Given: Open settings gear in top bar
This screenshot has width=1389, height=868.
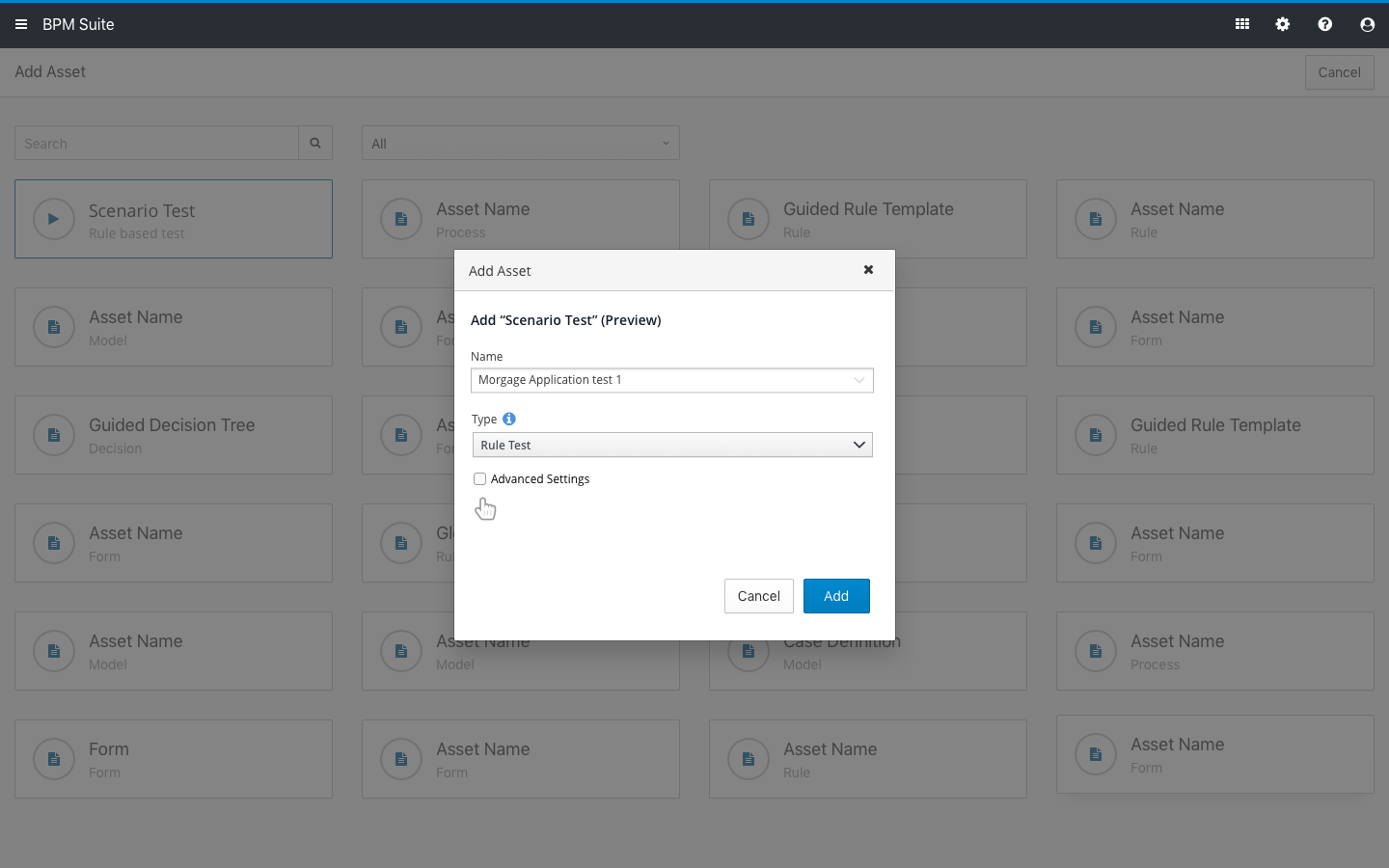Looking at the screenshot, I should [1283, 24].
